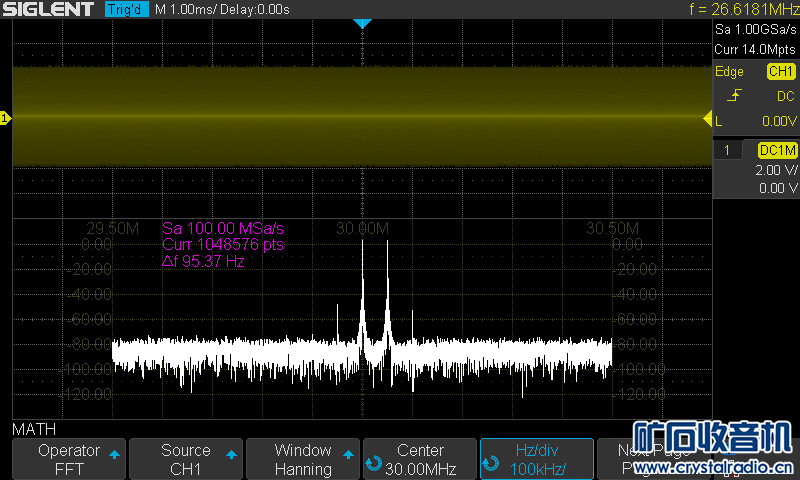Expand the Window option arrow
Screen dimensions: 800x480
point(348,454)
